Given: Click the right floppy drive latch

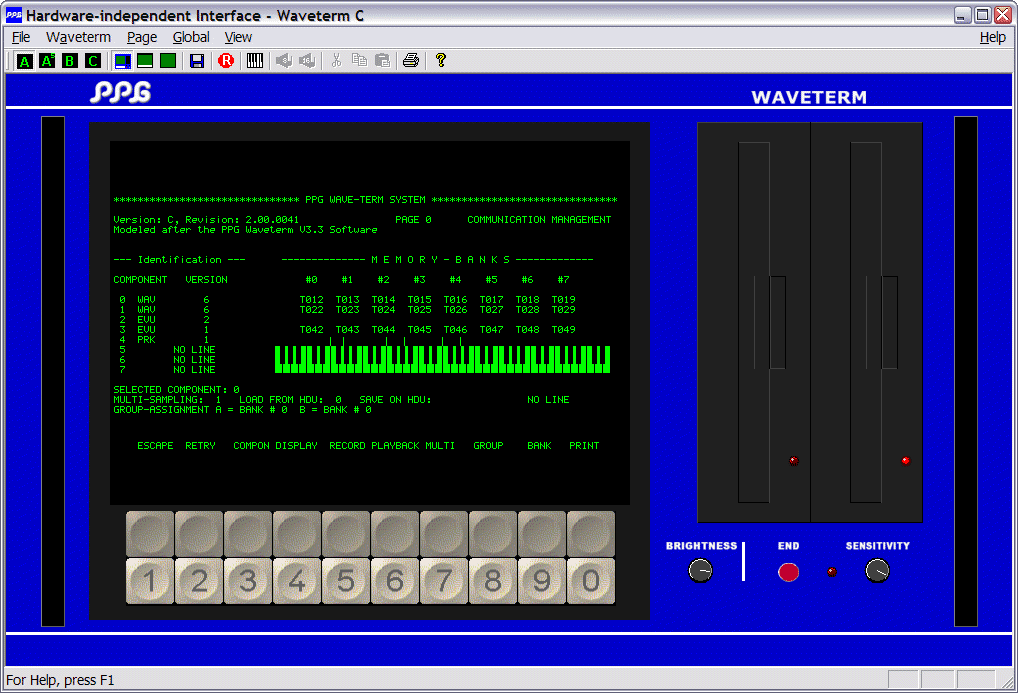Looking at the screenshot, I should point(889,323).
